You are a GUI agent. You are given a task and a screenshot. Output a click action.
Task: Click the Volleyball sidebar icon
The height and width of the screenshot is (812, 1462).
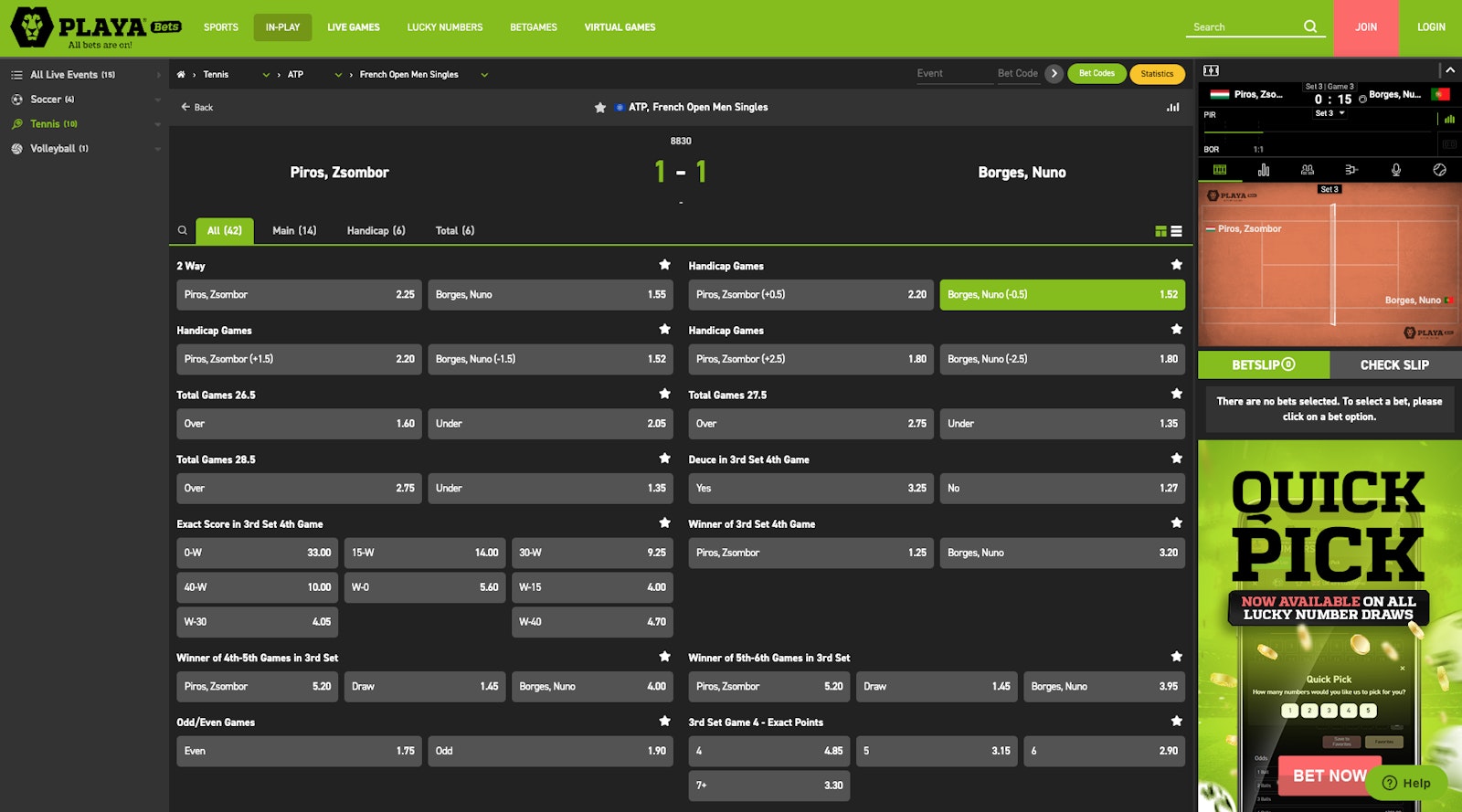(x=16, y=149)
